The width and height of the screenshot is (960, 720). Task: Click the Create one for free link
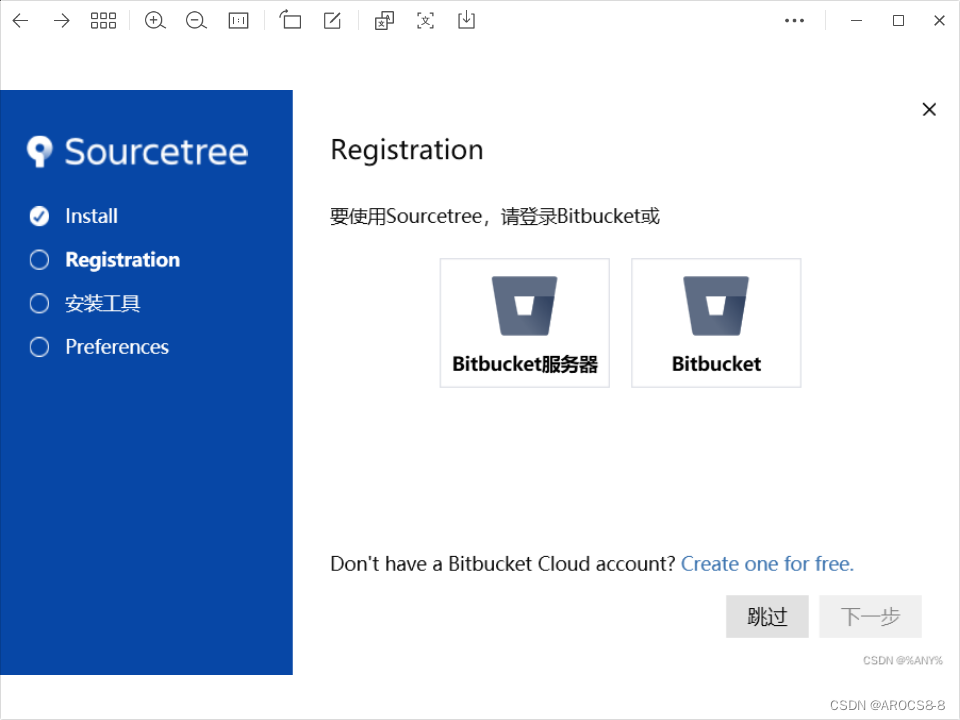tap(766, 564)
